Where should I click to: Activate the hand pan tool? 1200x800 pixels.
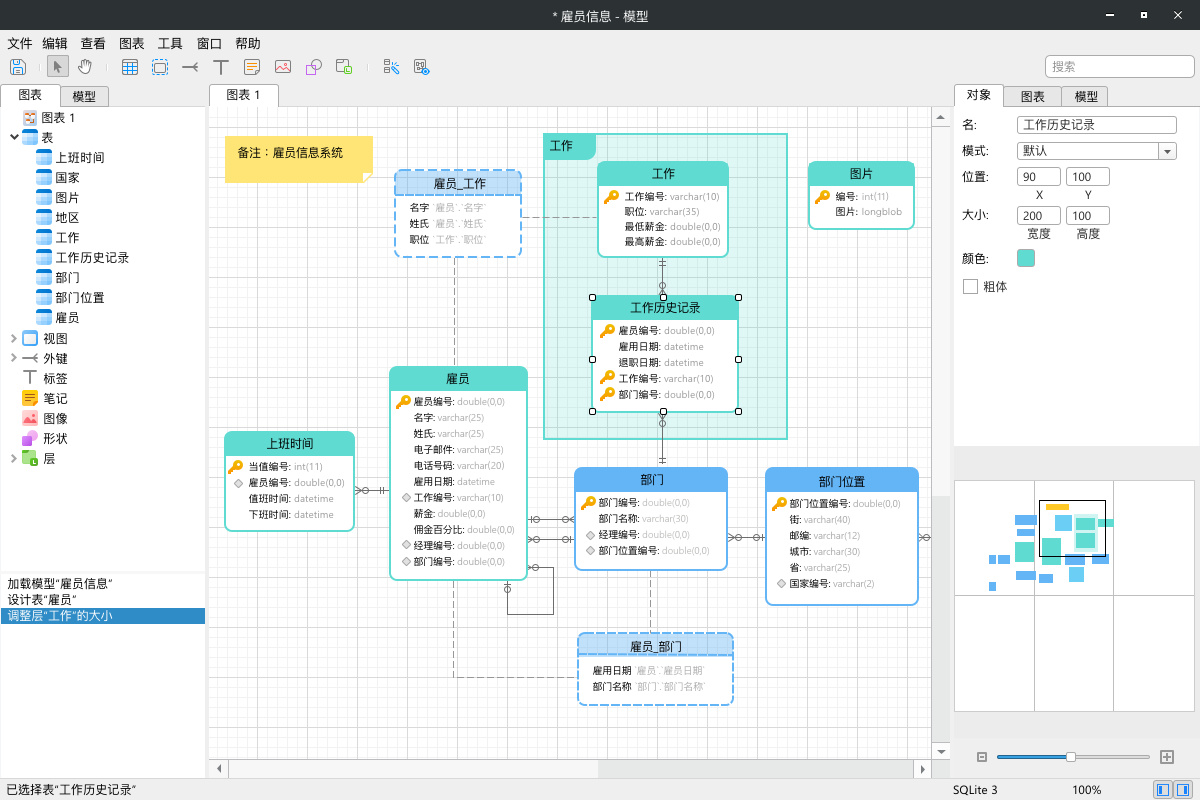click(x=85, y=67)
